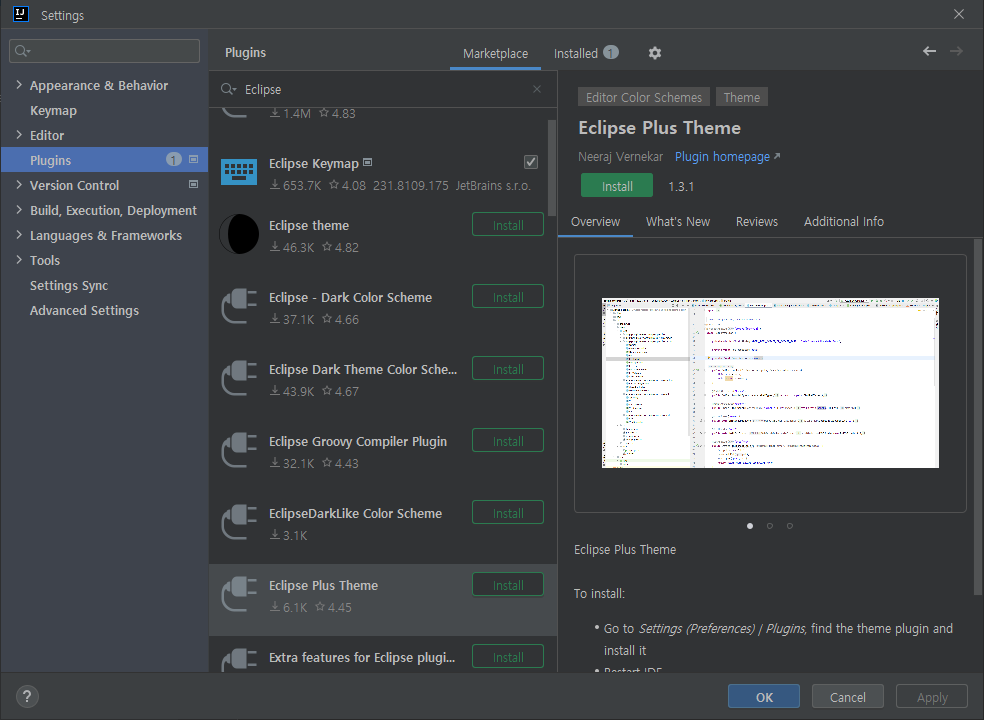Show the second screenshot via pagination dot

coord(770,526)
